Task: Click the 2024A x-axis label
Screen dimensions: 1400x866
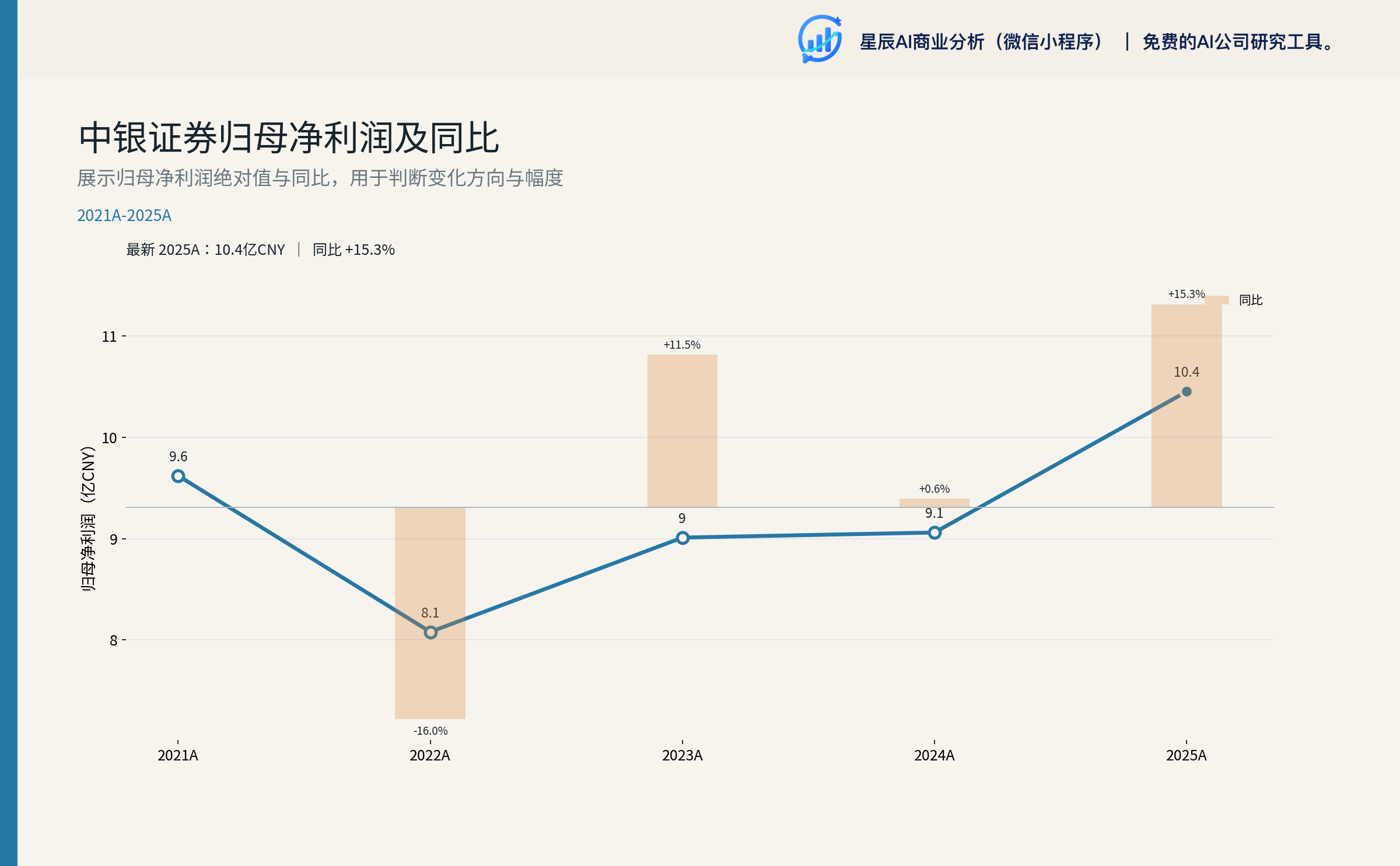Action: (934, 756)
